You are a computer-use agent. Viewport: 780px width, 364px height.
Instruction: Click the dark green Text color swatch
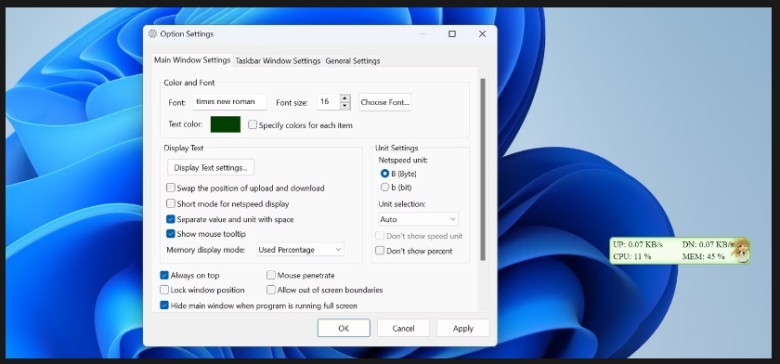225,124
